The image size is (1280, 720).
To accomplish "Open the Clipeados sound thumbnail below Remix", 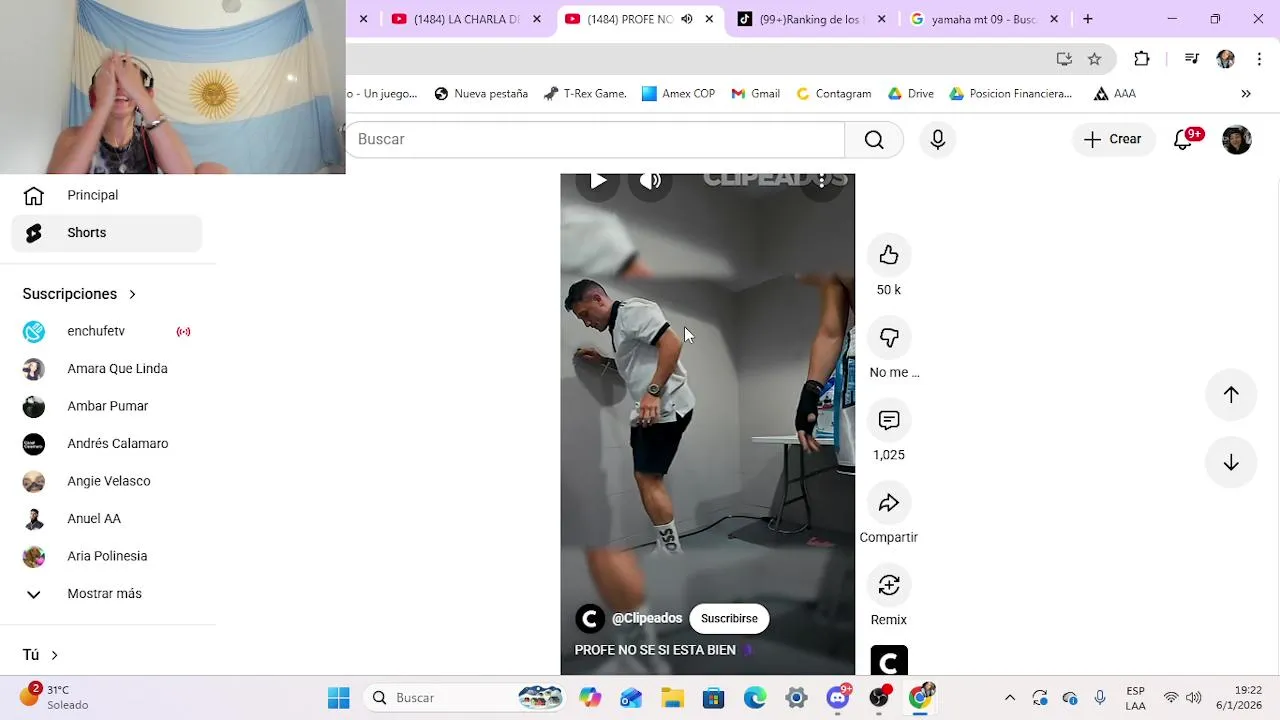I will click(889, 661).
